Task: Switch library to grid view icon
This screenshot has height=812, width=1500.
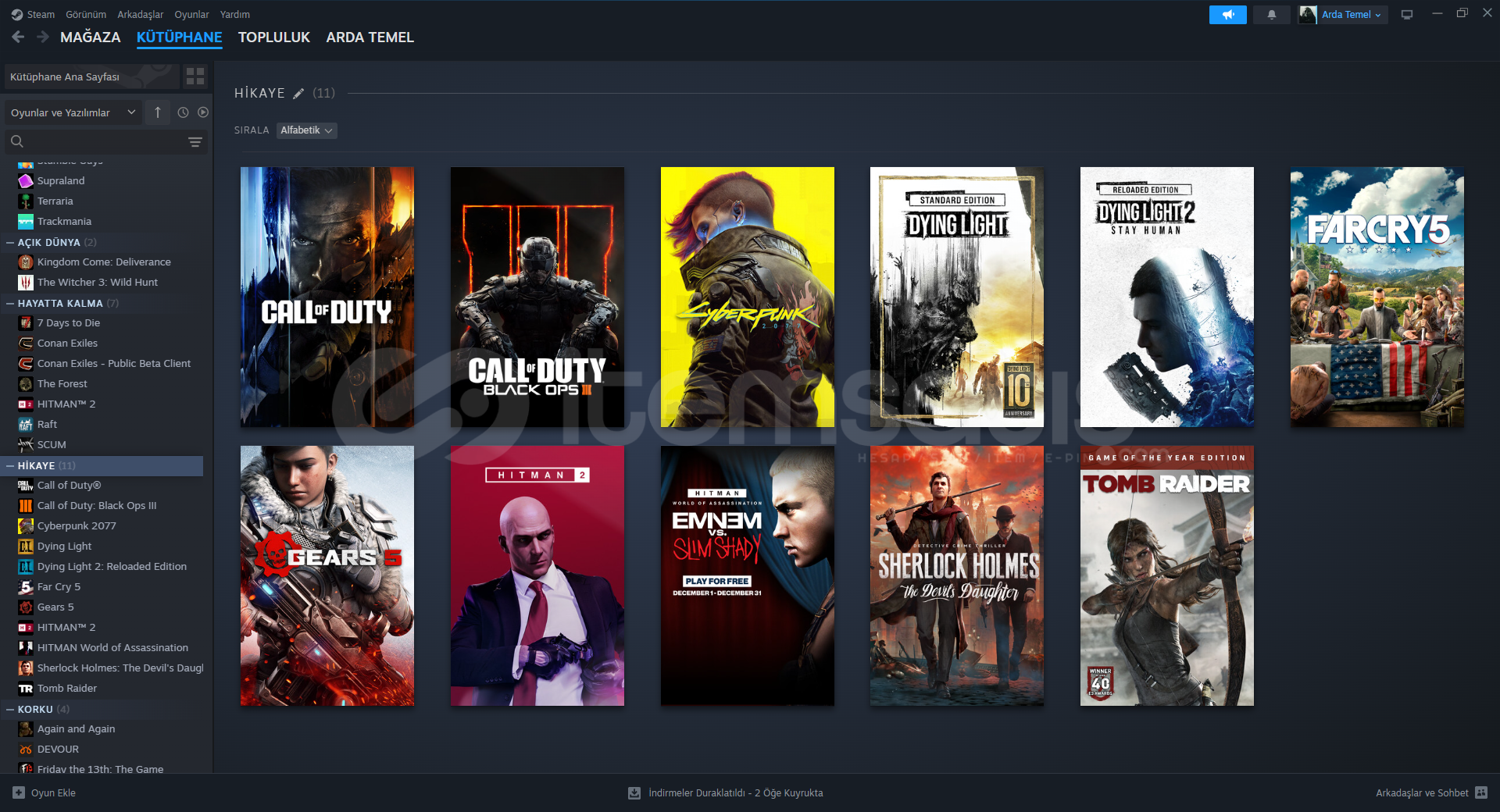Action: [195, 77]
